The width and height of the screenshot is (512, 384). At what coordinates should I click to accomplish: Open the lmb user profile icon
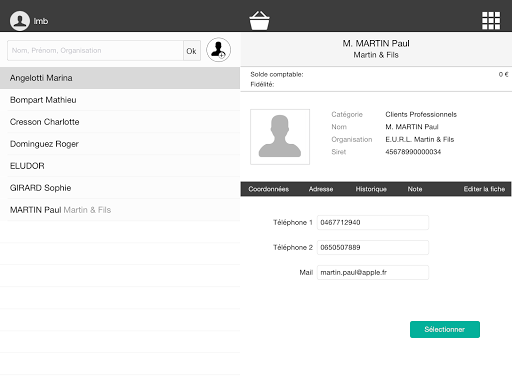(20, 21)
